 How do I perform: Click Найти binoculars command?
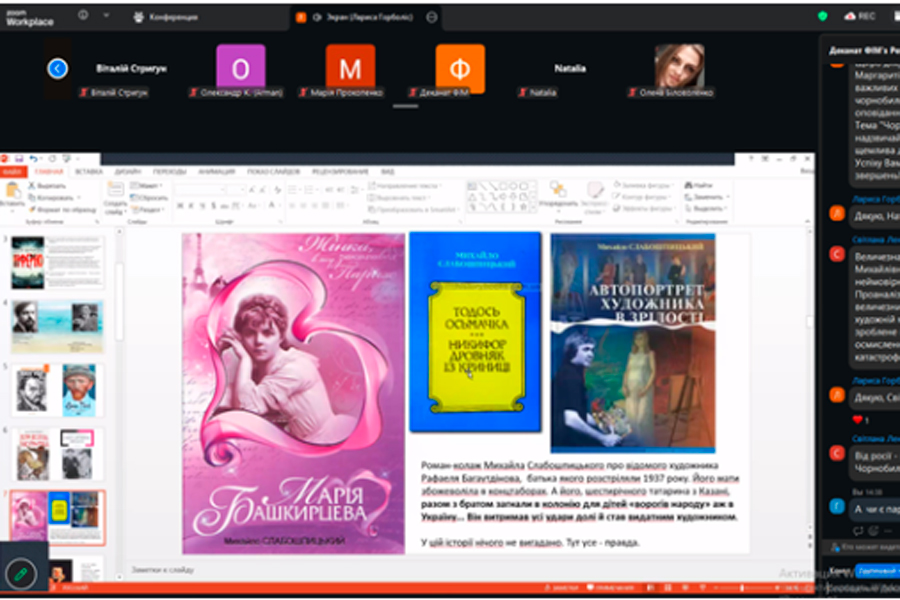(x=699, y=185)
